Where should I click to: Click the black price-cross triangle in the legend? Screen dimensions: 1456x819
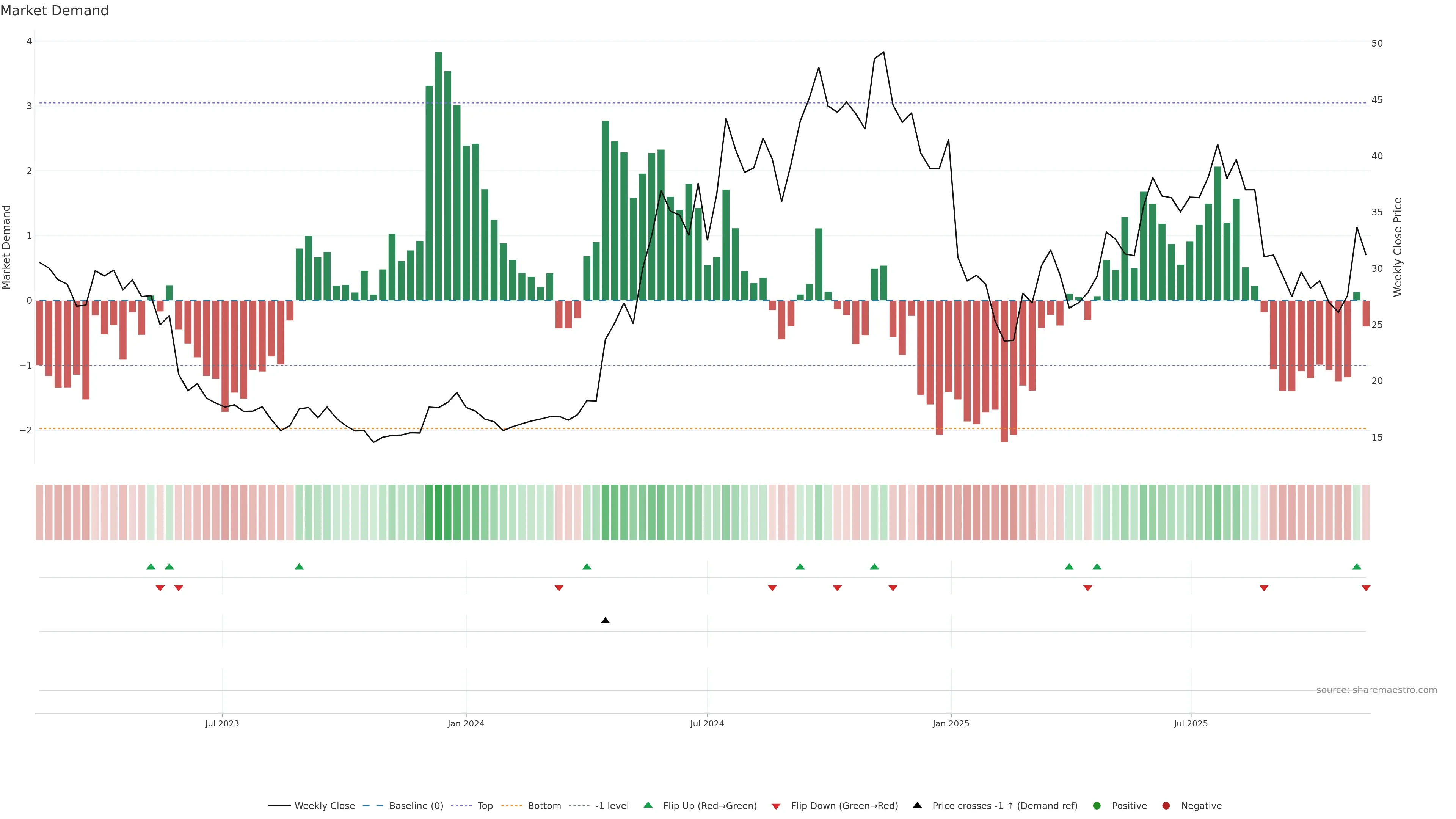pyautogui.click(x=917, y=805)
